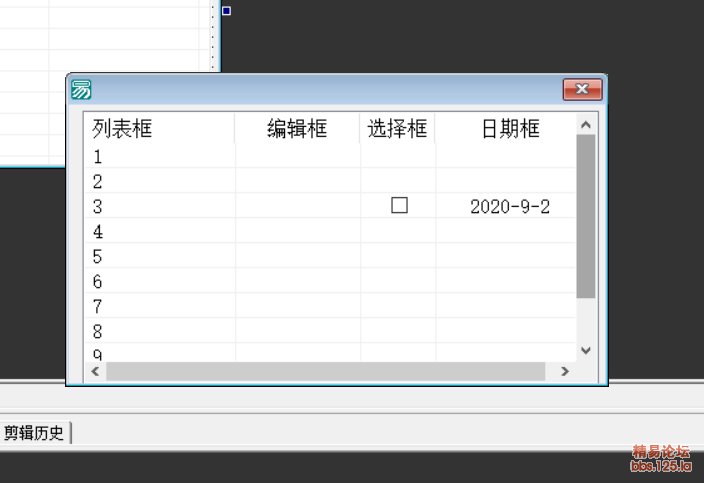The height and width of the screenshot is (483, 704).
Task: Click the blue selection handle in designer
Action: click(x=226, y=11)
